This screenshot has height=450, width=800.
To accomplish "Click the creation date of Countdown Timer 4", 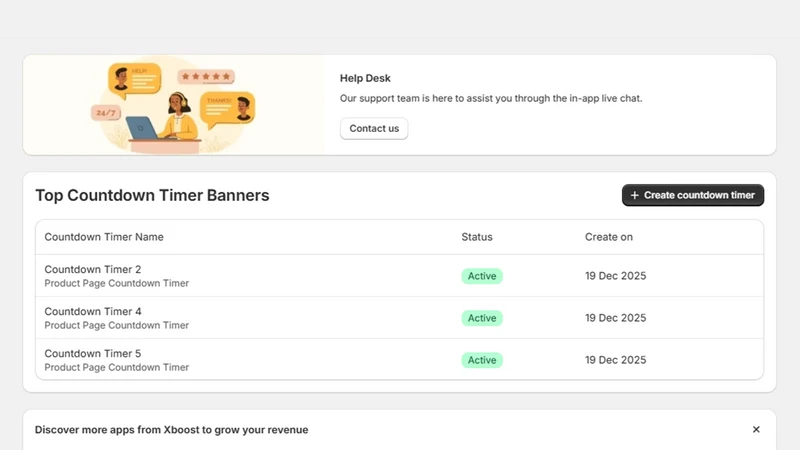I will [615, 318].
